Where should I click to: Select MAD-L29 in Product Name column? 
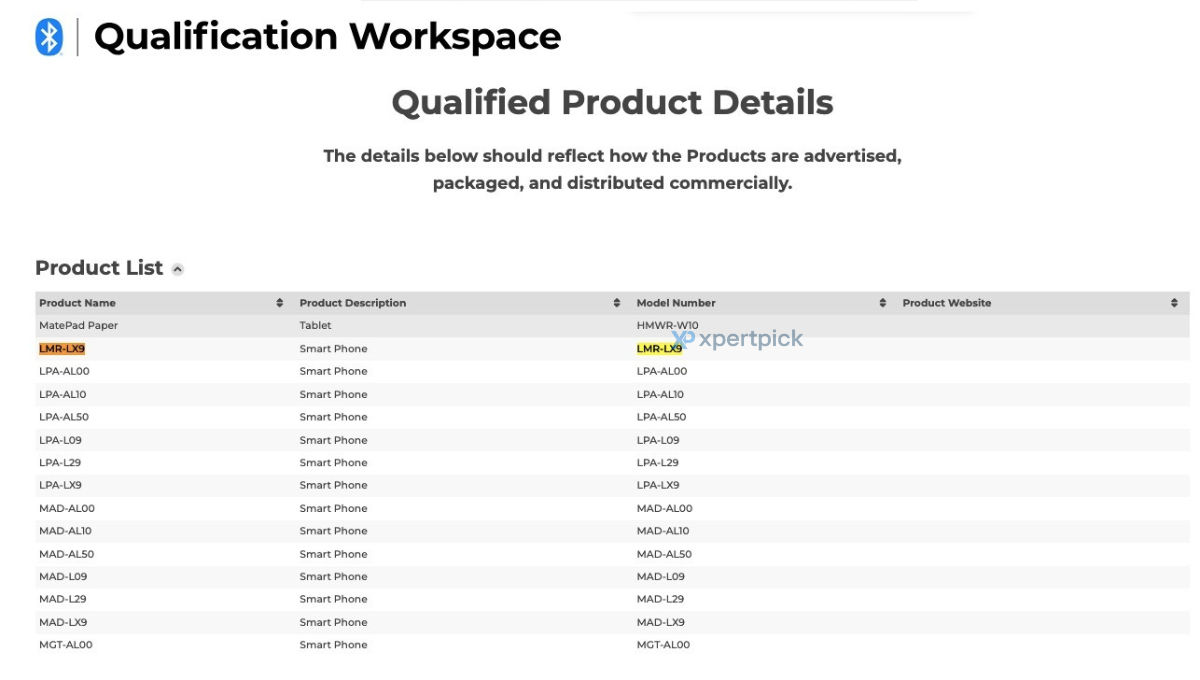(63, 600)
